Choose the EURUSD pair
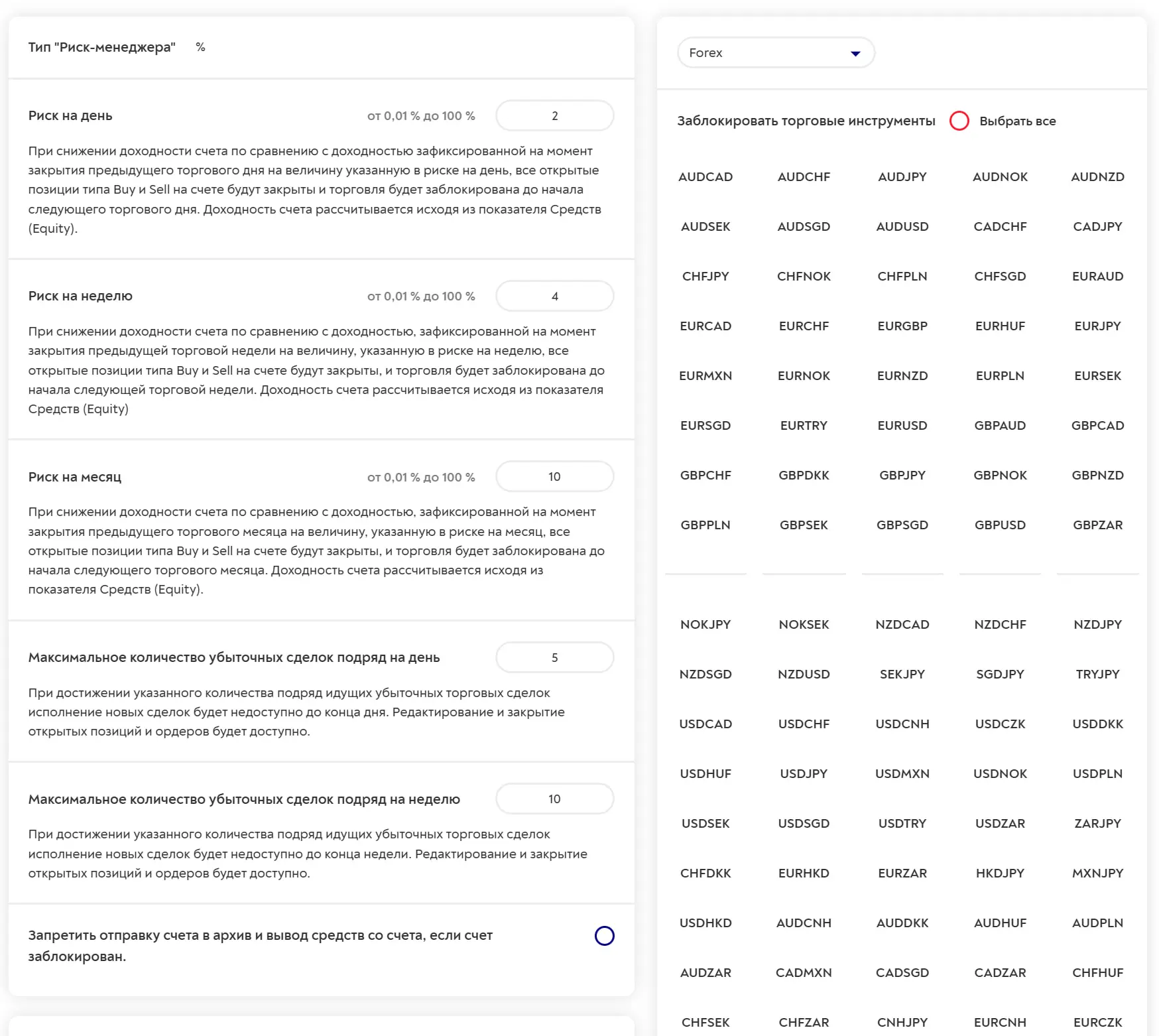Image resolution: width=1159 pixels, height=1036 pixels. [902, 425]
